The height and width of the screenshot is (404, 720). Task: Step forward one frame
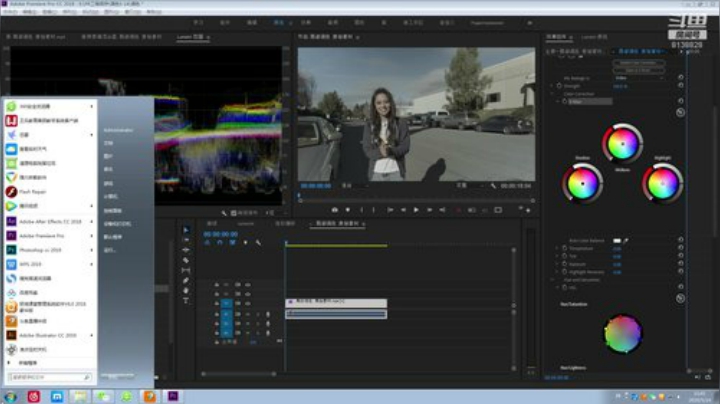coord(429,210)
